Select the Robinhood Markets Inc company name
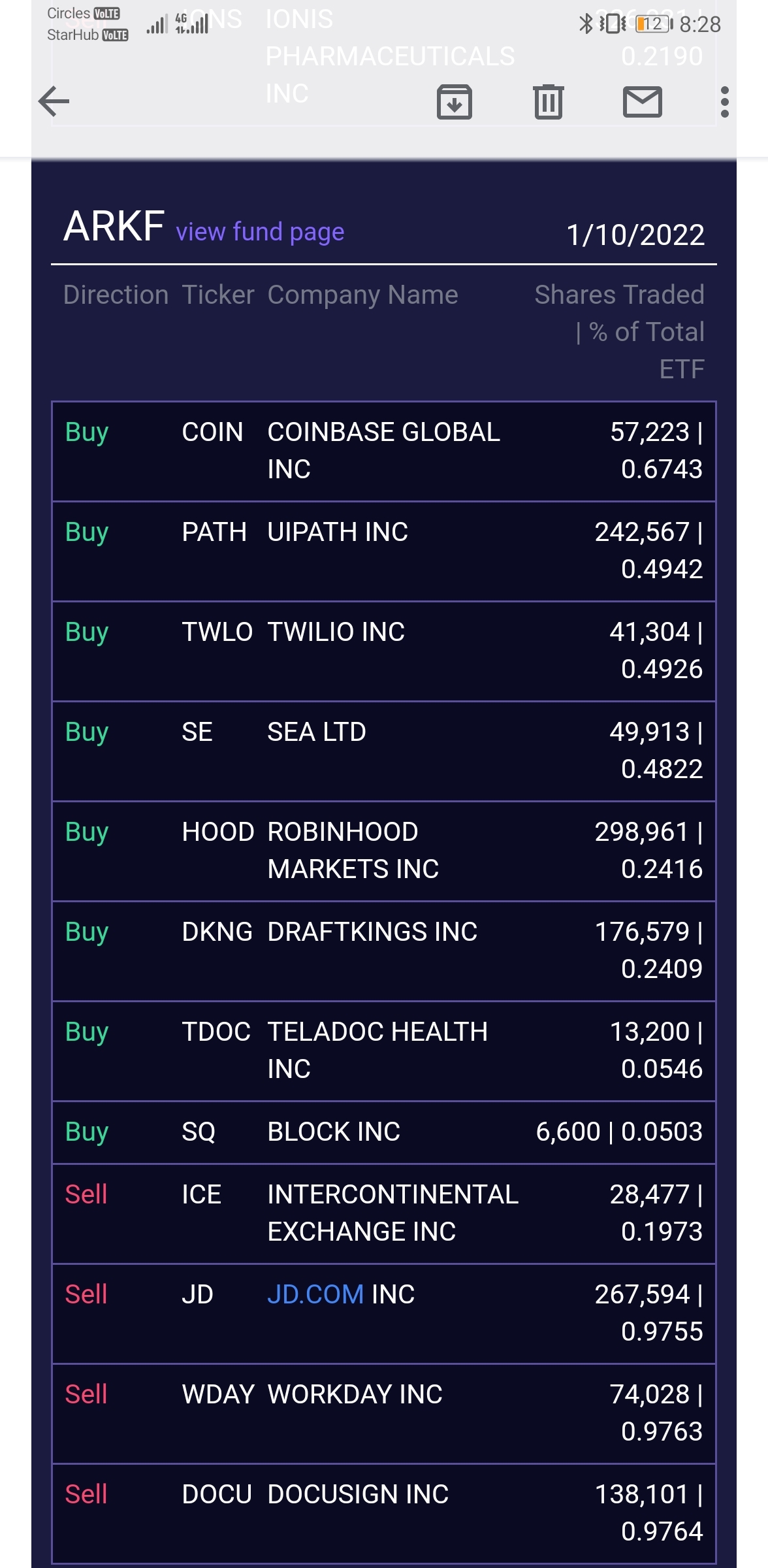Image resolution: width=768 pixels, height=1568 pixels. click(x=353, y=850)
